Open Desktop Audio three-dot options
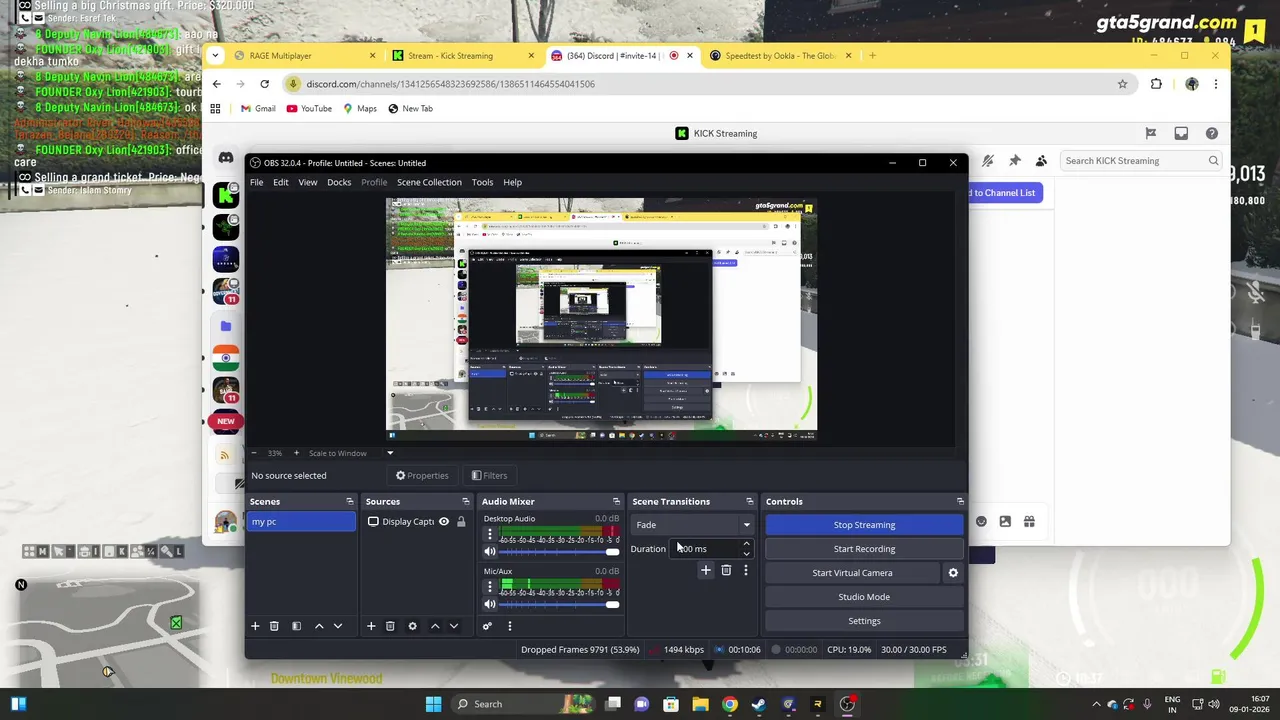This screenshot has height=720, width=1280. pos(490,535)
